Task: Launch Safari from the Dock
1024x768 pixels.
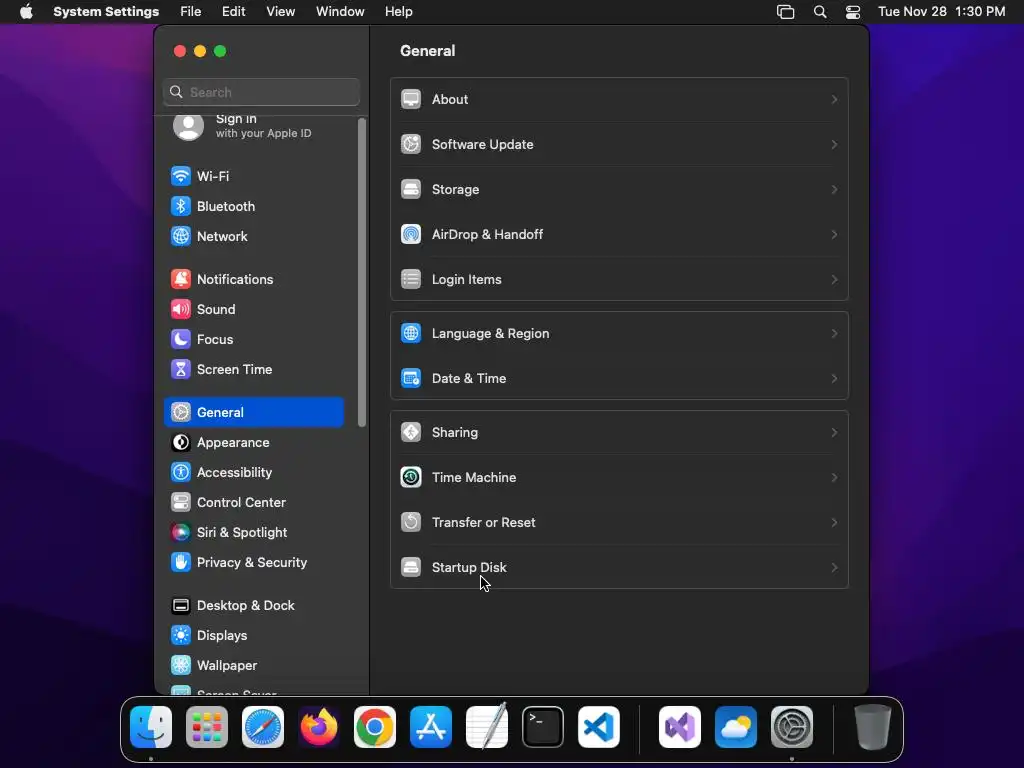Action: coord(263,727)
